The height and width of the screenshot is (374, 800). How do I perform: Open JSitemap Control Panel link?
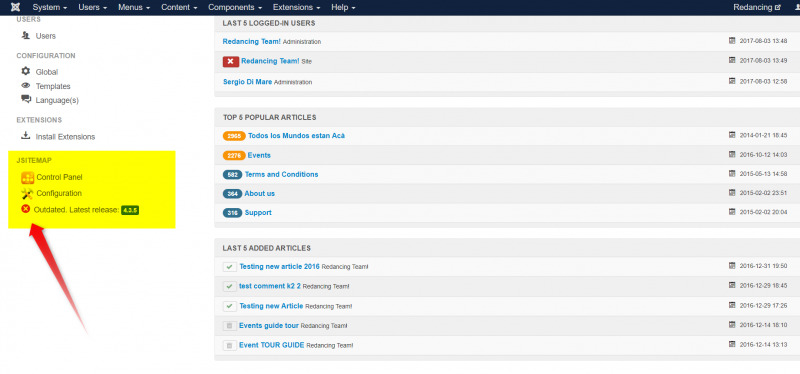59,178
